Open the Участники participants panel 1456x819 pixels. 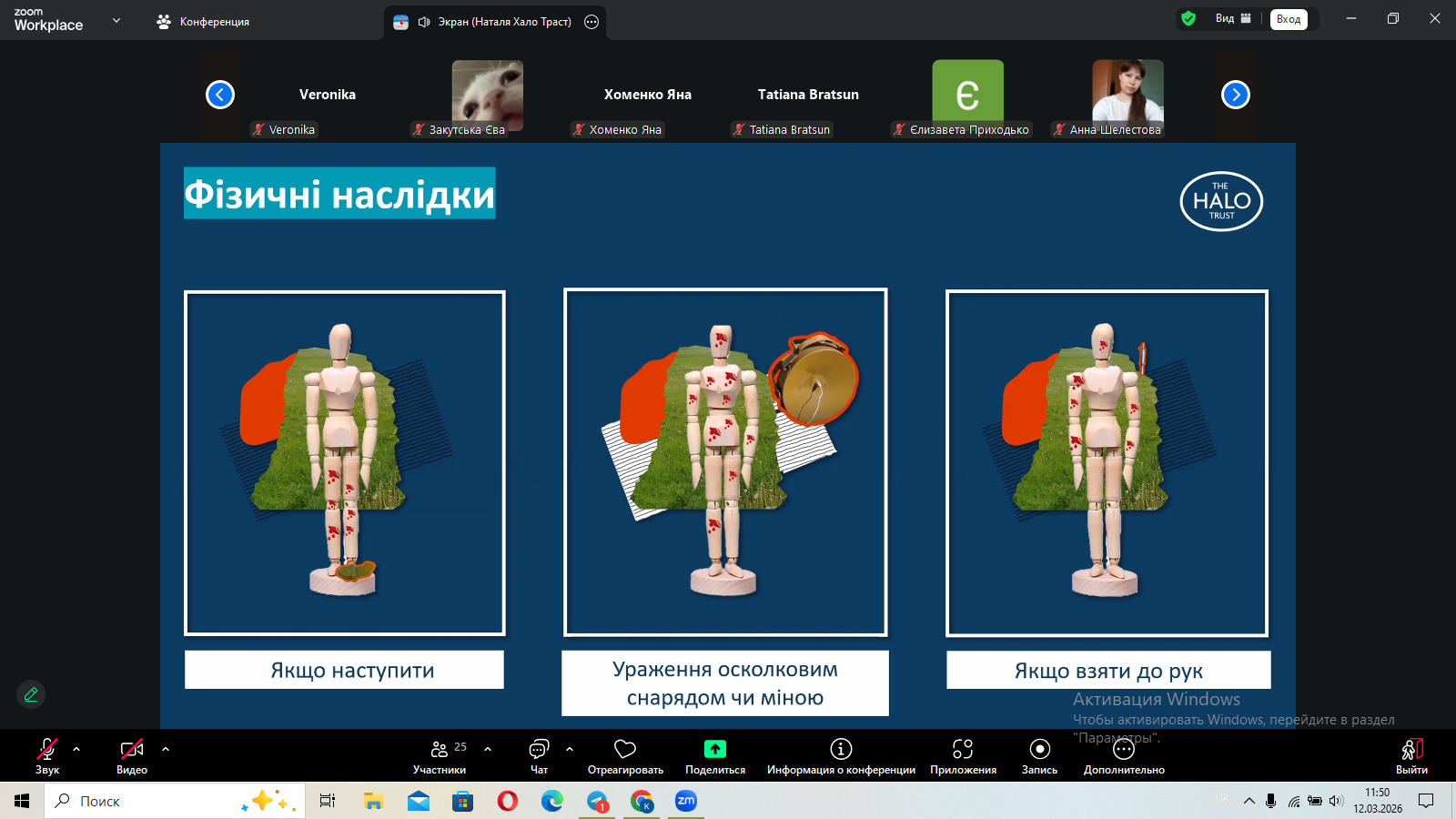pos(440,755)
